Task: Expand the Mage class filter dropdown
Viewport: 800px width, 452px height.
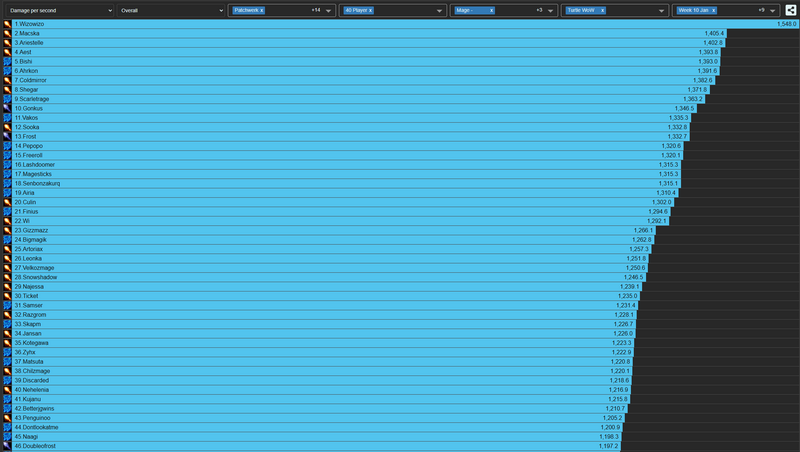Action: (x=552, y=10)
